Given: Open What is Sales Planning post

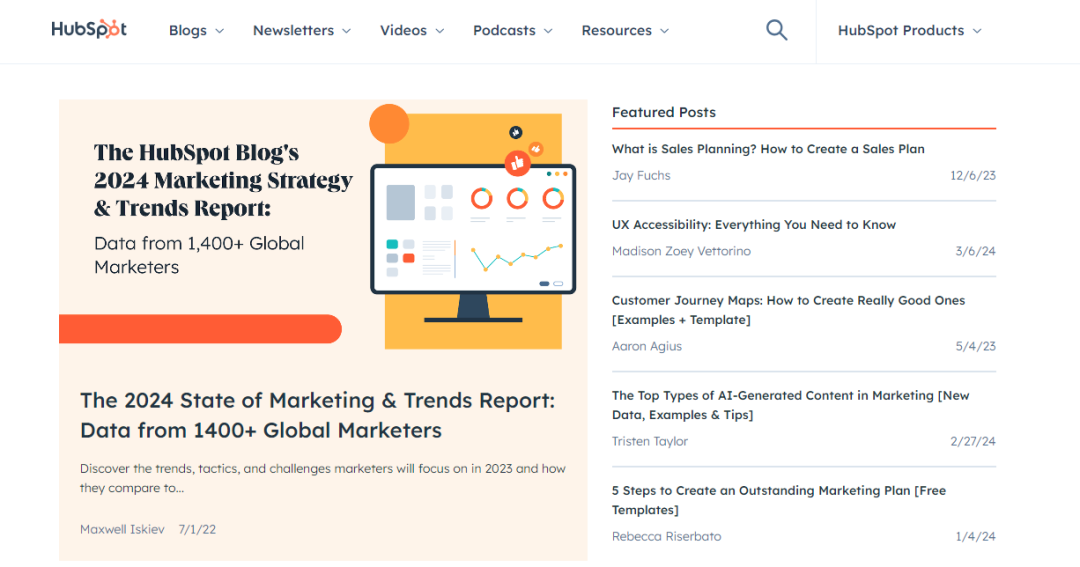Looking at the screenshot, I should pyautogui.click(x=768, y=149).
